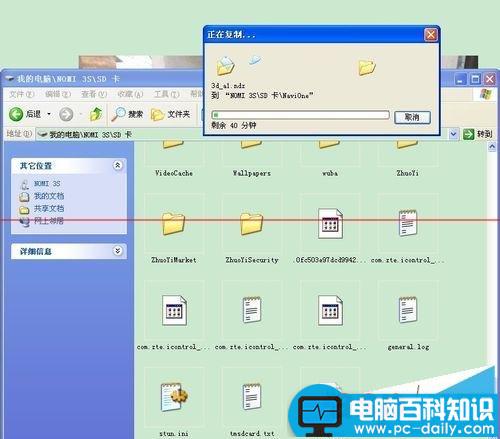500x439 pixels.
Task: Expand the Details (详细信息) panel
Action: click(117, 251)
